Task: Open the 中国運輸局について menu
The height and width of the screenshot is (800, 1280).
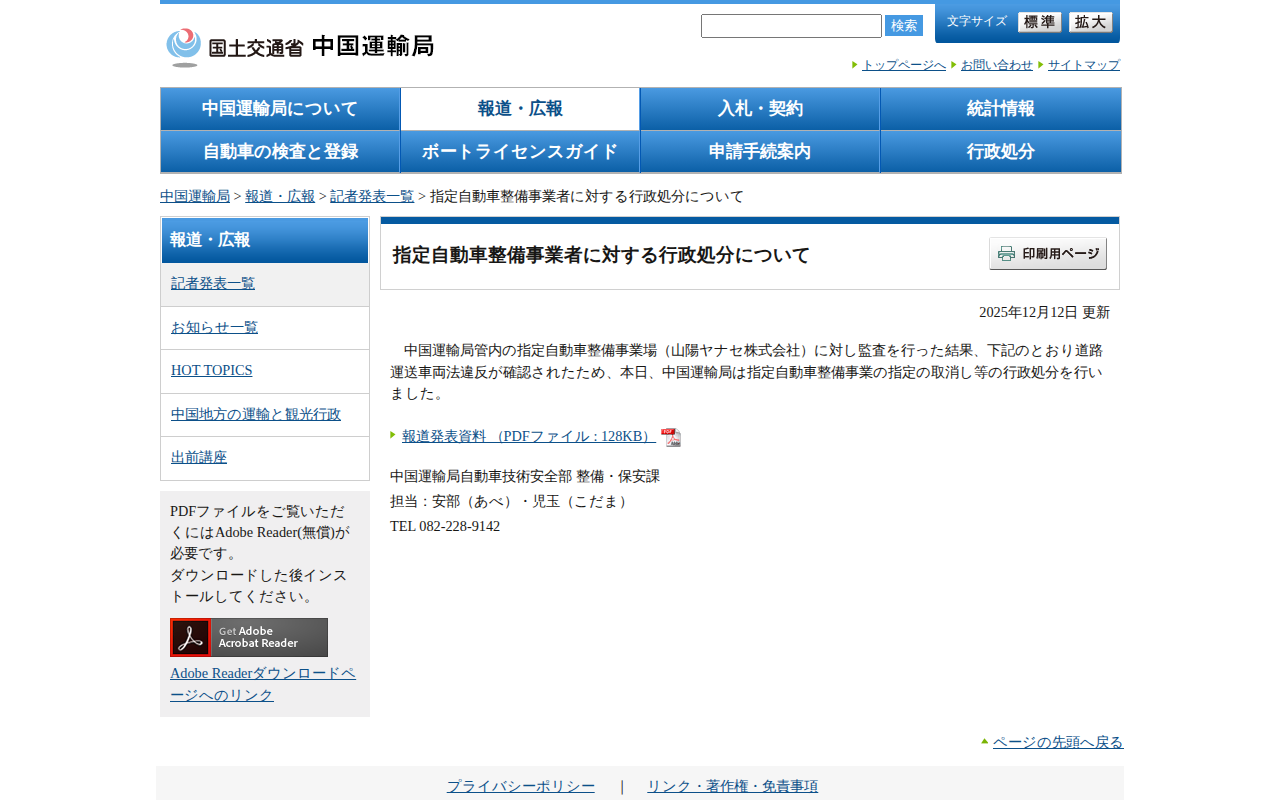Action: pyautogui.click(x=280, y=109)
